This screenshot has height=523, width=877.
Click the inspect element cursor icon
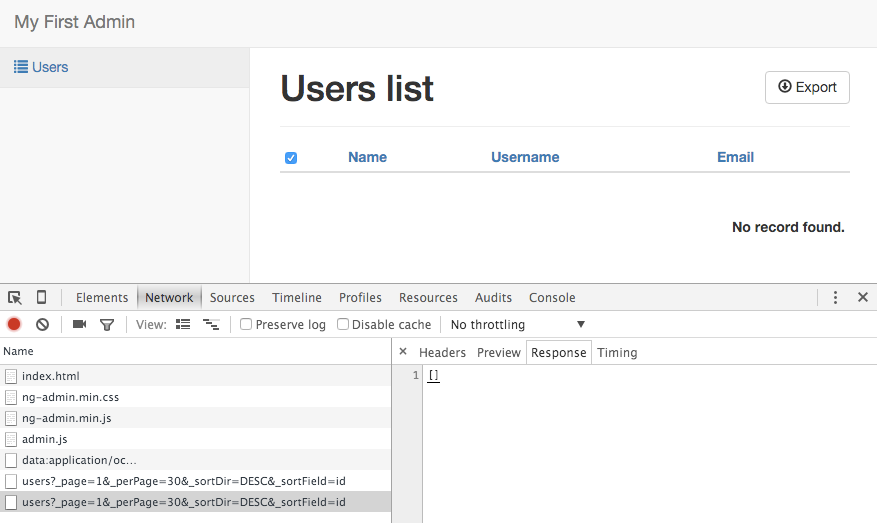(15, 297)
